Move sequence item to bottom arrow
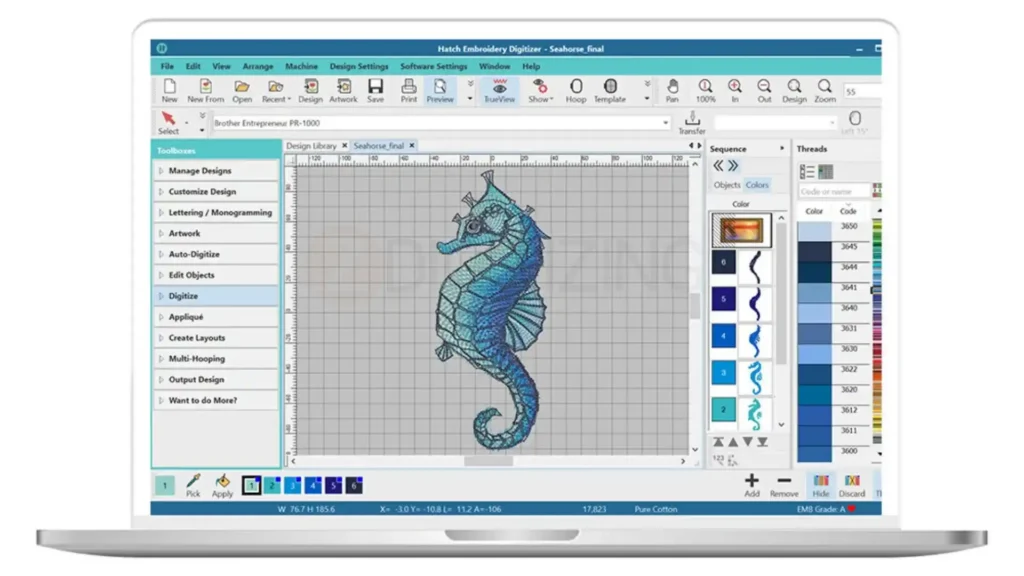Viewport: 1024px width, 576px height. (762, 442)
